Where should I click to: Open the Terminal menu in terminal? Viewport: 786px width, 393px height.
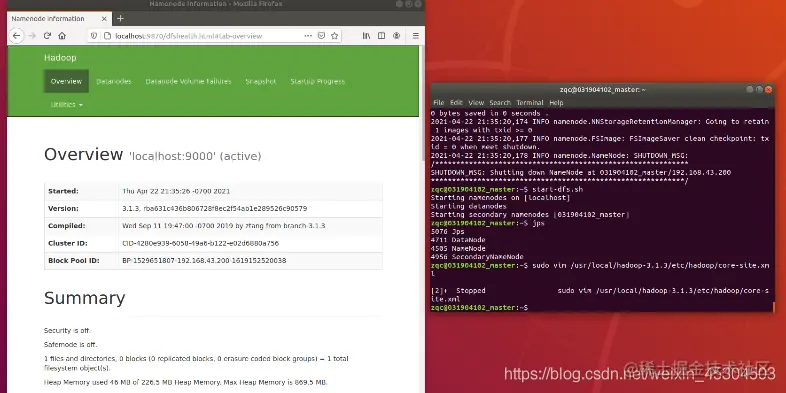click(x=530, y=103)
